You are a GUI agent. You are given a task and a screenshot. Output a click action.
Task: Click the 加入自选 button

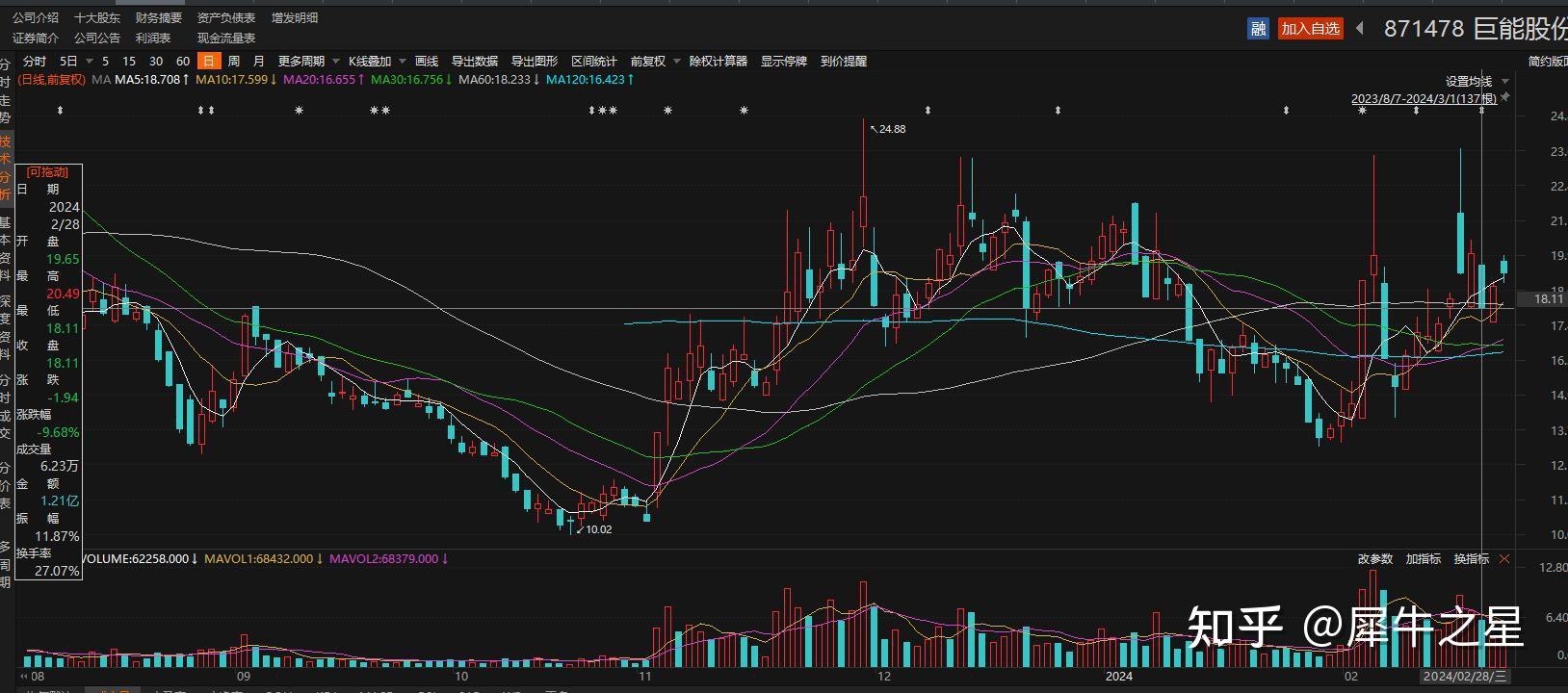click(x=1310, y=29)
